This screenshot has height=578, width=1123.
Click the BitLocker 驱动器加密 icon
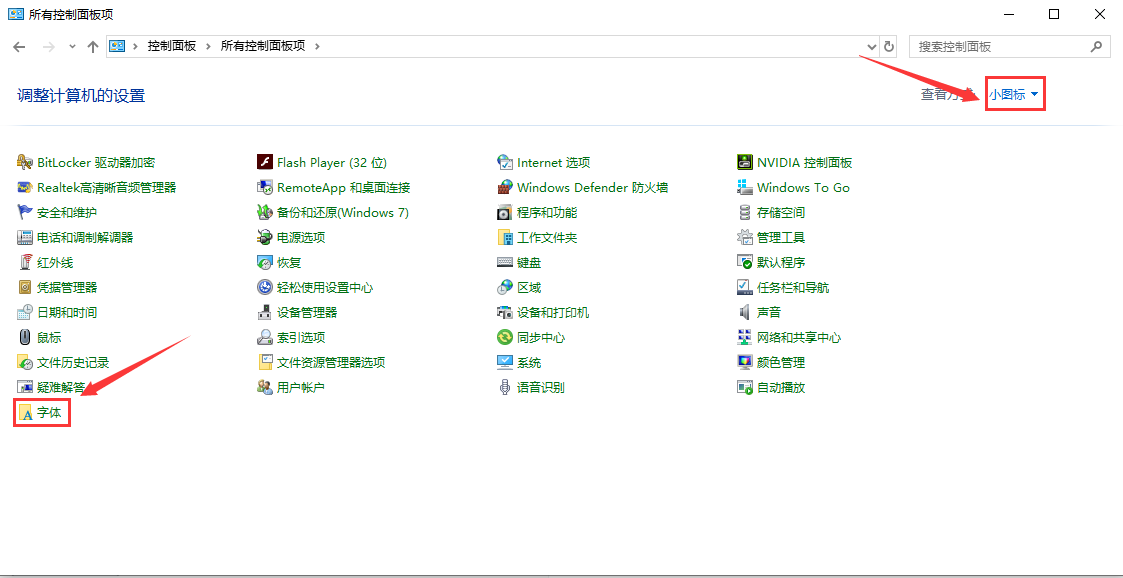(26, 162)
